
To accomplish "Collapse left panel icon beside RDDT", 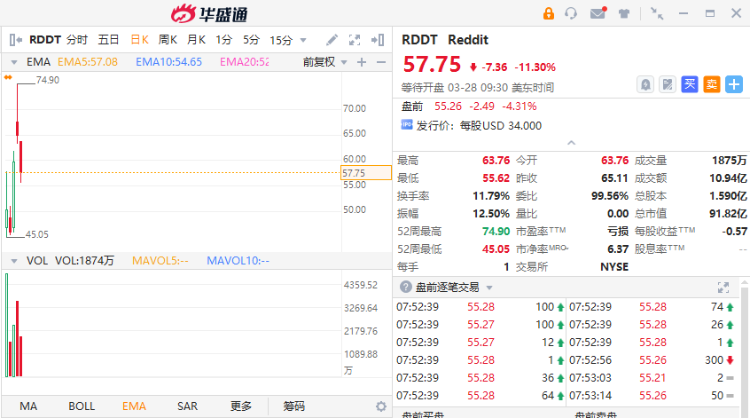I will pyautogui.click(x=16, y=40).
